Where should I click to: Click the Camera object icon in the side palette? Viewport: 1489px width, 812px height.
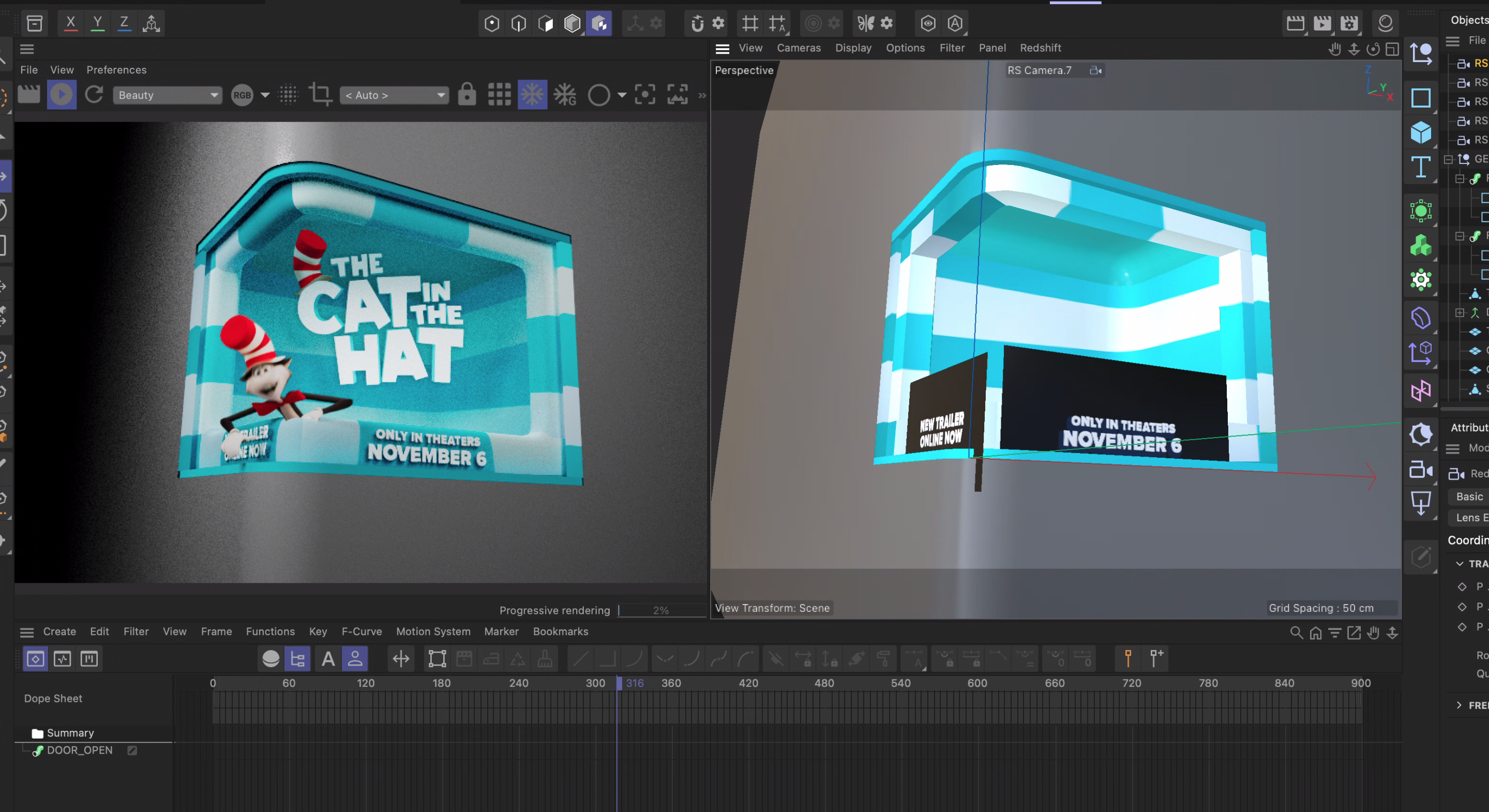tap(1420, 469)
